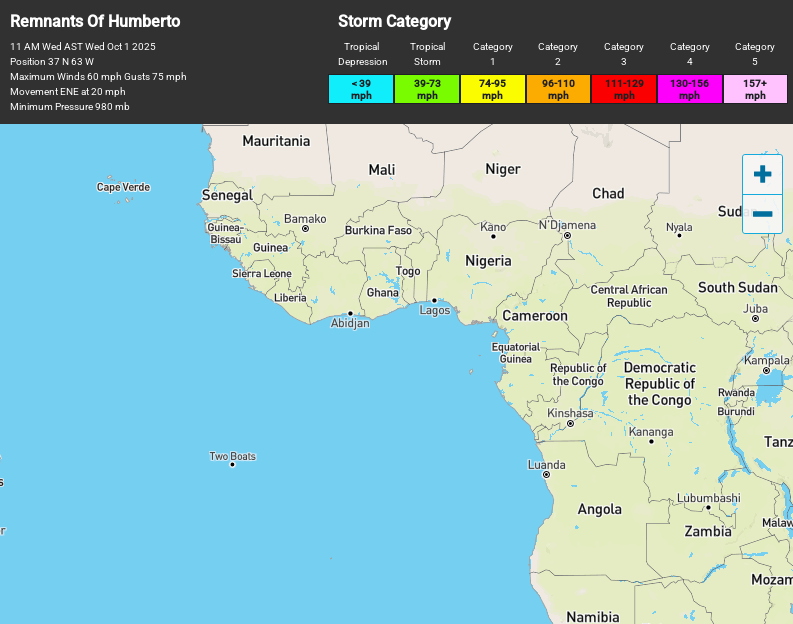Click the Abidjan city marker
Image resolution: width=793 pixels, height=624 pixels.
(350, 313)
